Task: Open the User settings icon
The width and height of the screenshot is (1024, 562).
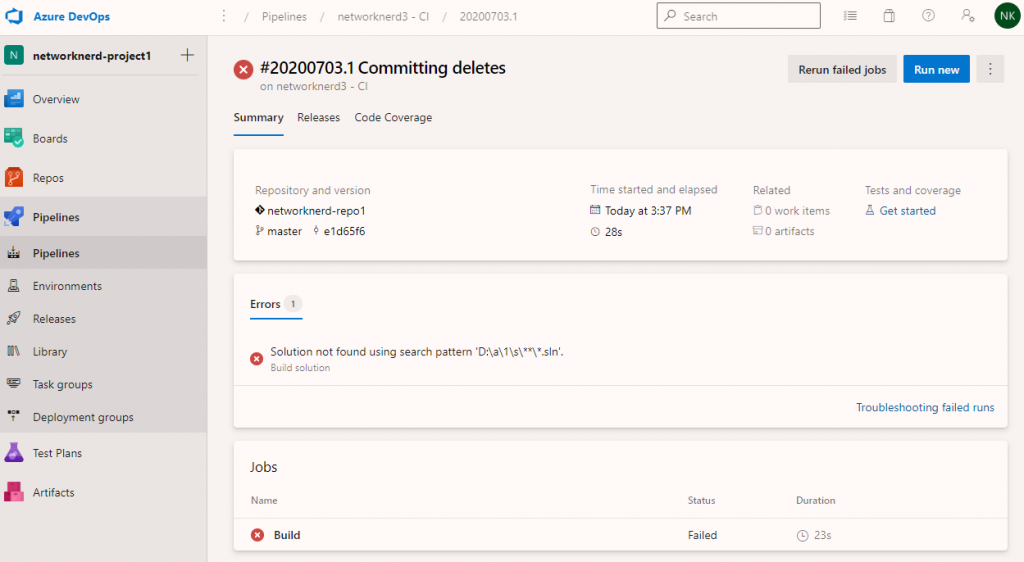Action: coord(968,16)
